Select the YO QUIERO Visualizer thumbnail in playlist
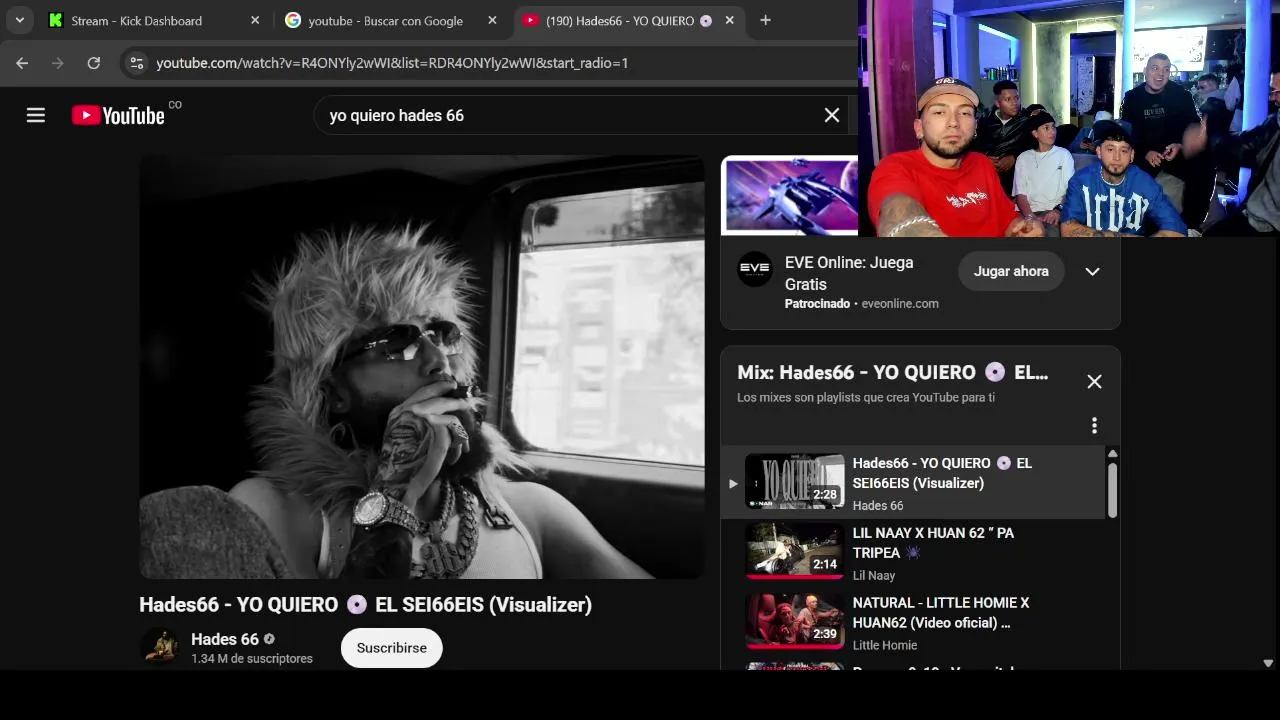This screenshot has height=720, width=1280. (794, 481)
